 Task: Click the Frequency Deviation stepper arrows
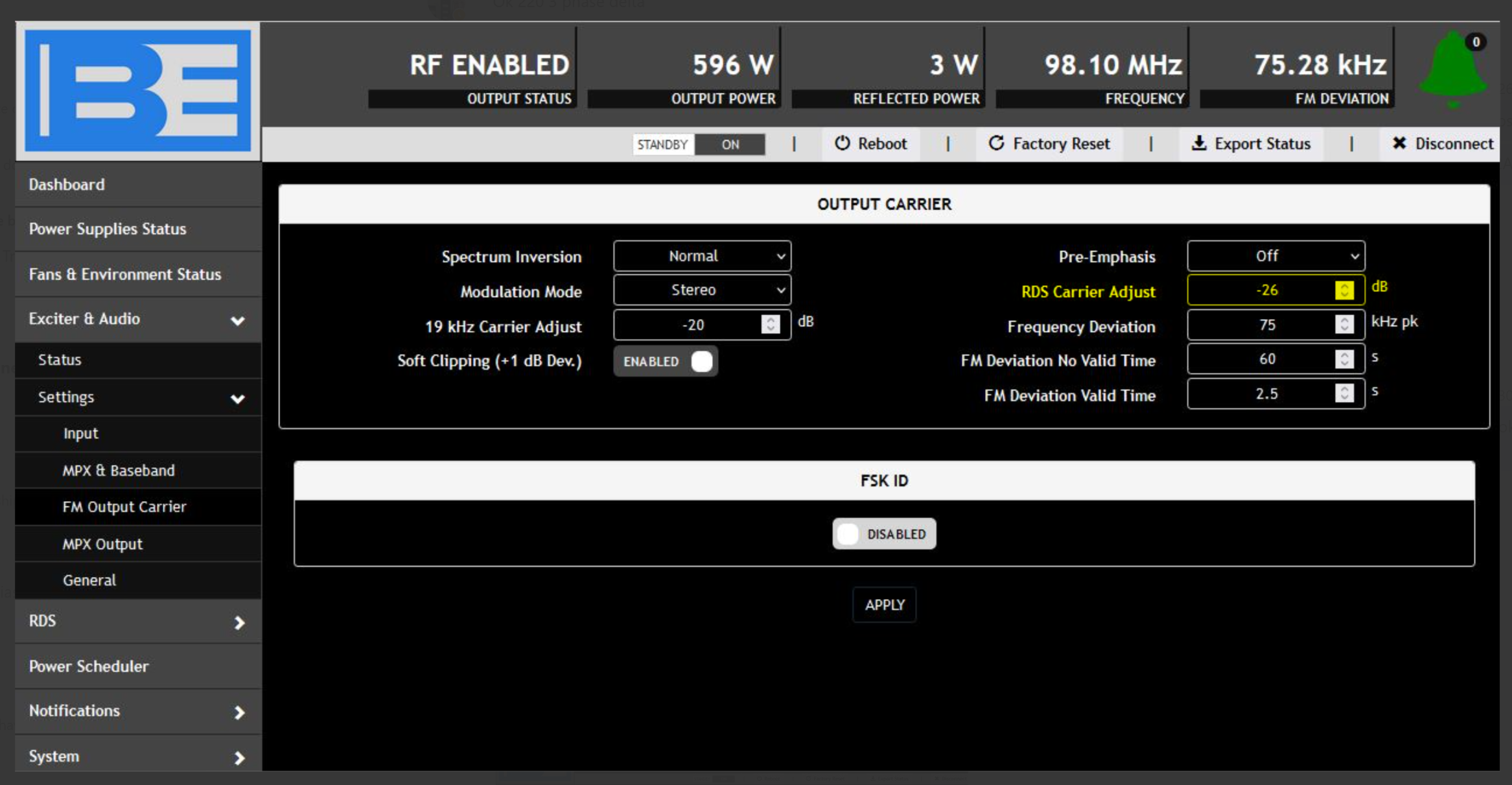click(x=1344, y=324)
